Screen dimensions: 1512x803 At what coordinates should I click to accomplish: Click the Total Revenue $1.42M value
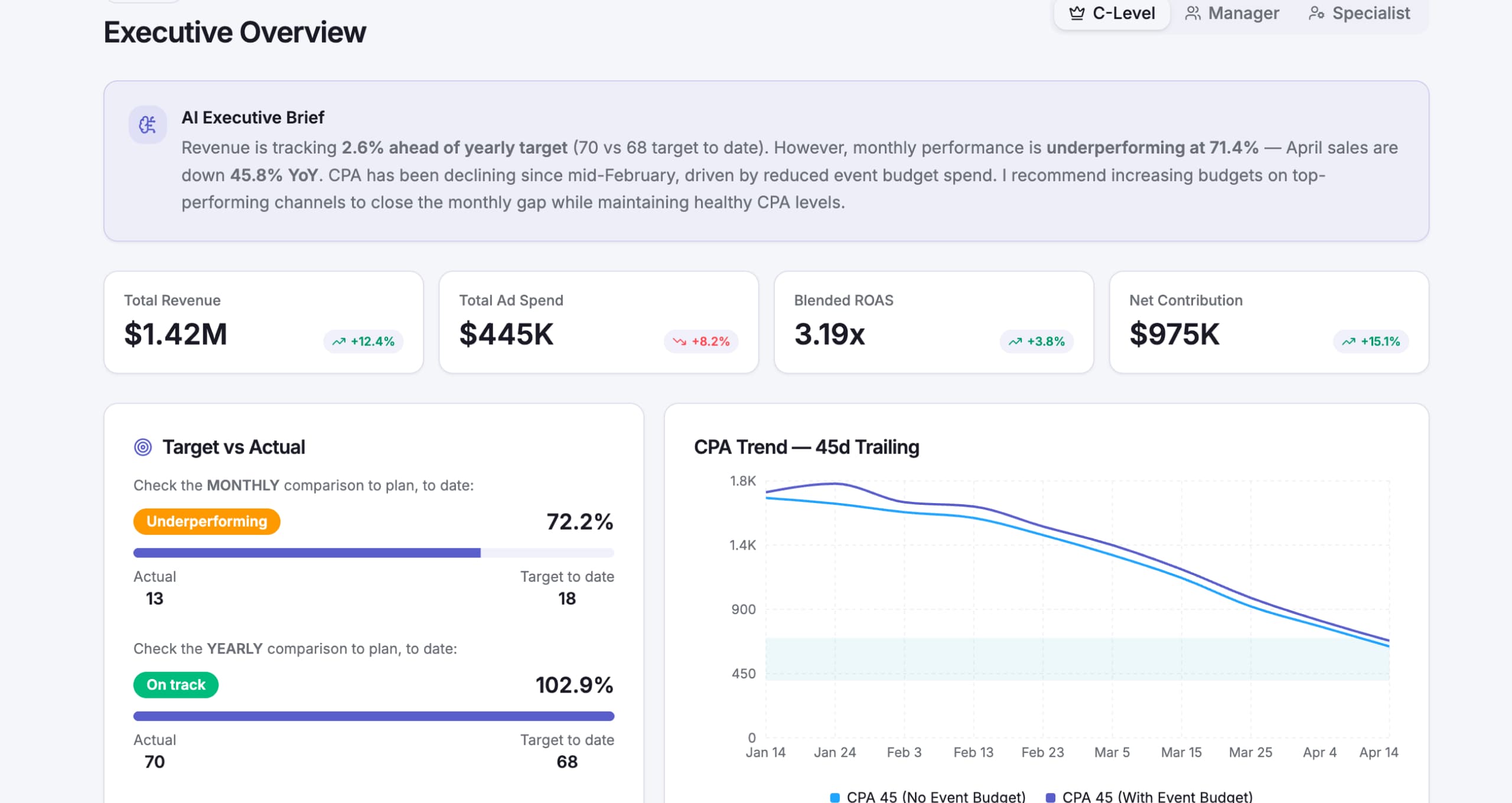(x=175, y=334)
